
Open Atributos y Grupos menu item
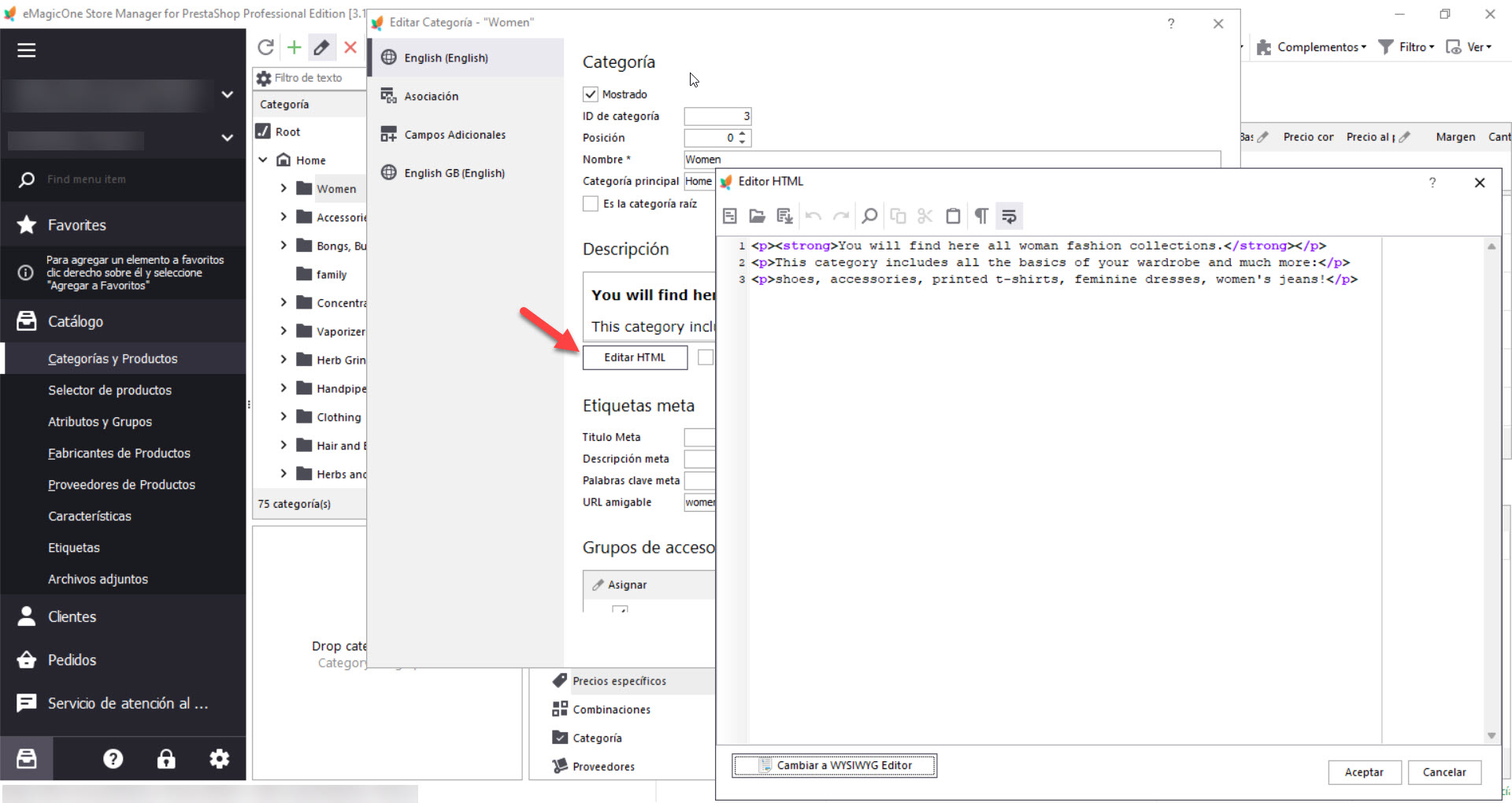tap(124, 421)
